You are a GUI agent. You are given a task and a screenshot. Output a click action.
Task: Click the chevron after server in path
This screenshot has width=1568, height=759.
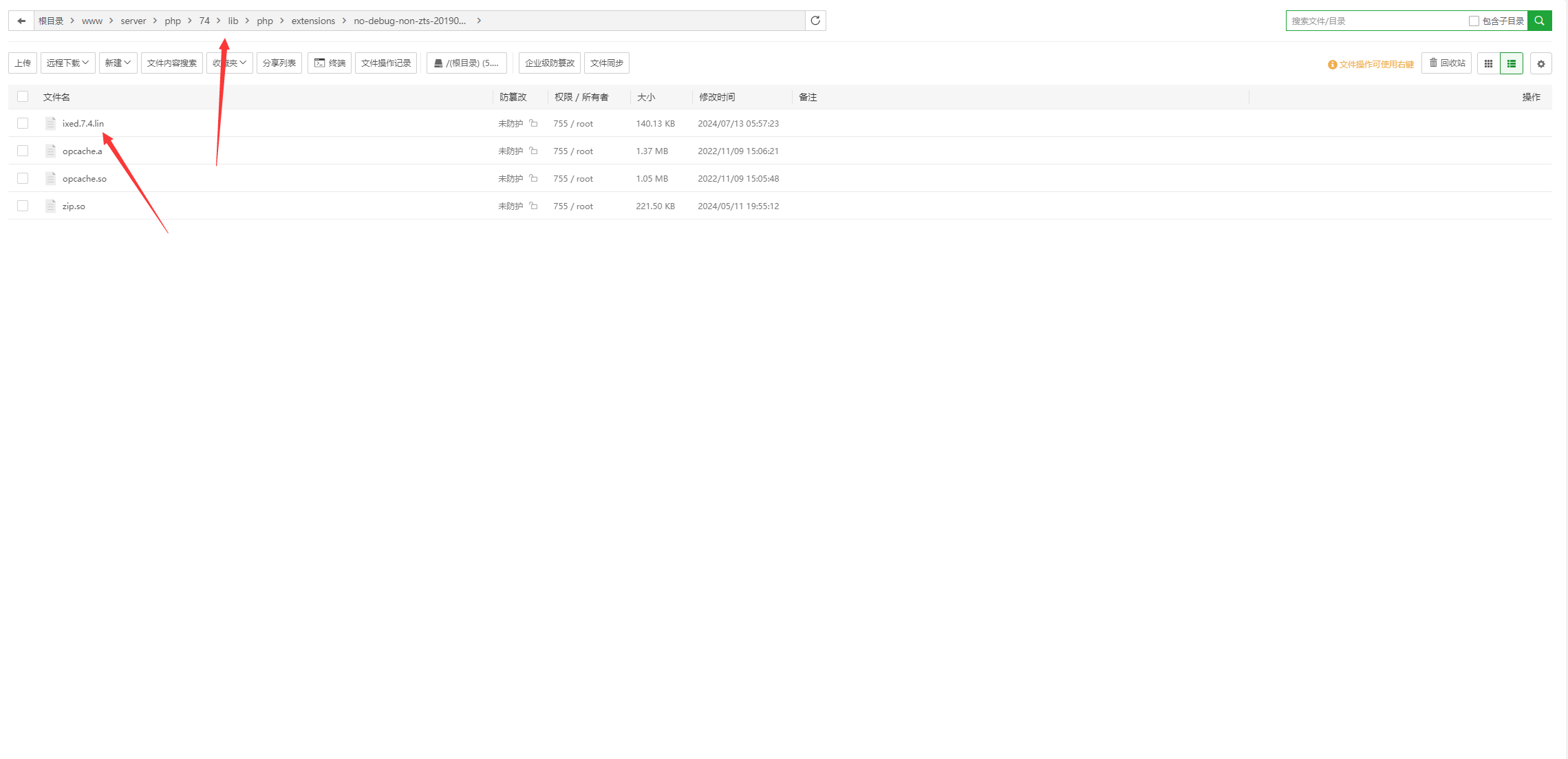tap(155, 21)
